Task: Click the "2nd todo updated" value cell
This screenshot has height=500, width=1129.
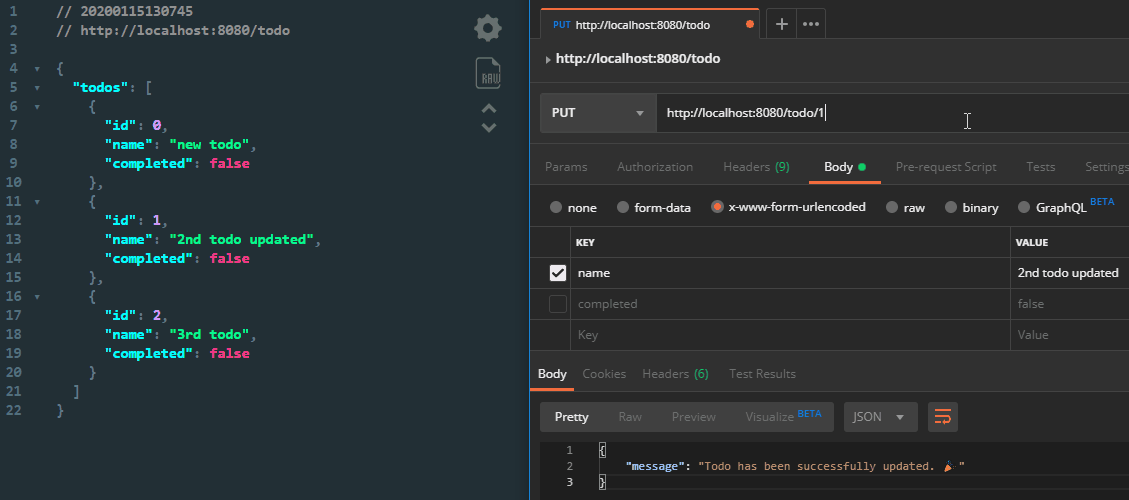Action: pyautogui.click(x=1069, y=273)
